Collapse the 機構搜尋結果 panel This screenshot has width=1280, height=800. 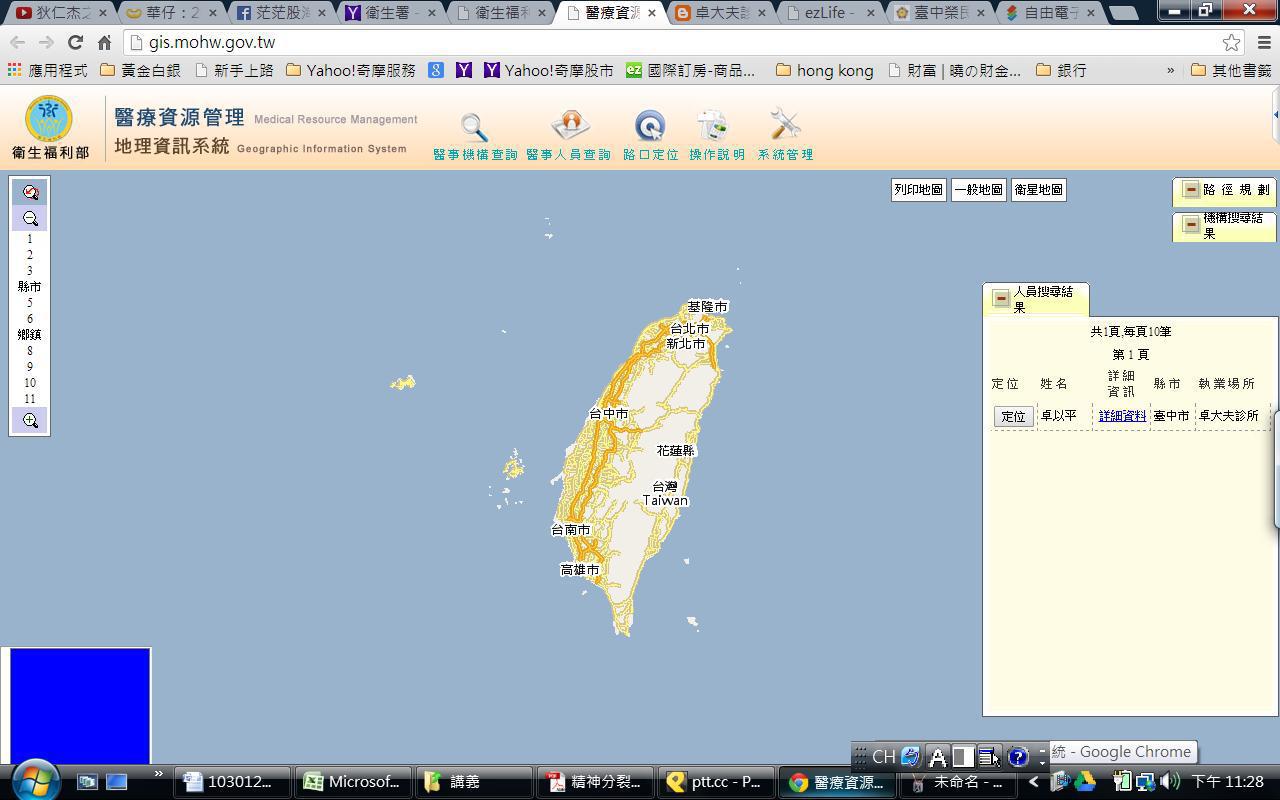1191,225
